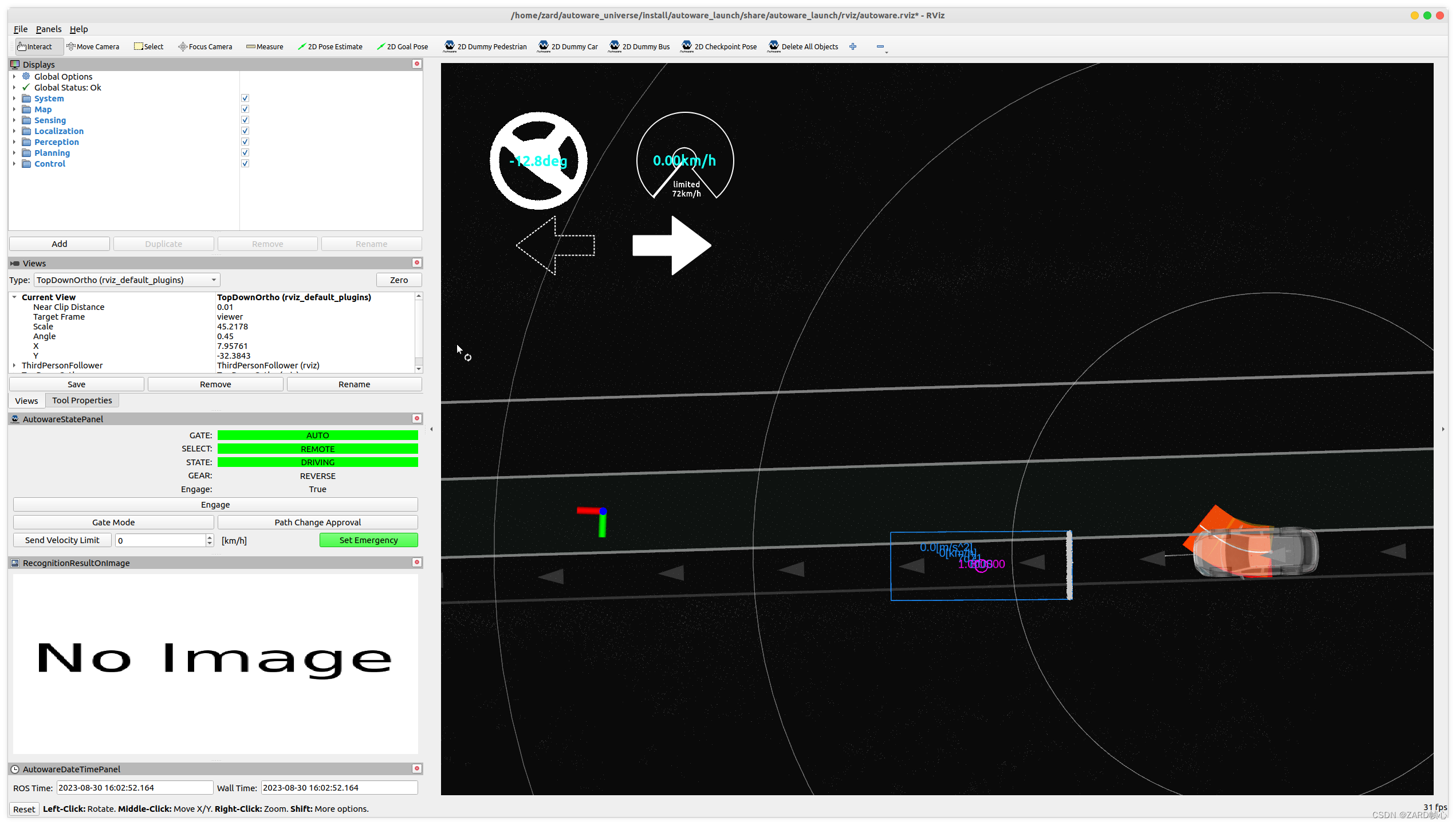Click the Path Change Approval button
The width and height of the screenshot is (1456, 825).
[x=317, y=522]
